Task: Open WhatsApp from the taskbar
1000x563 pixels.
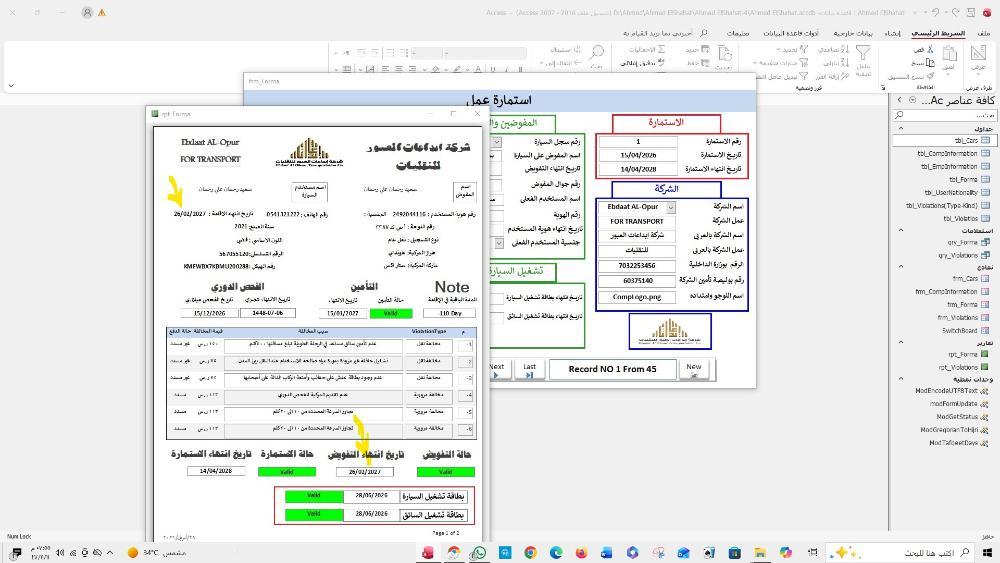Action: (478, 552)
